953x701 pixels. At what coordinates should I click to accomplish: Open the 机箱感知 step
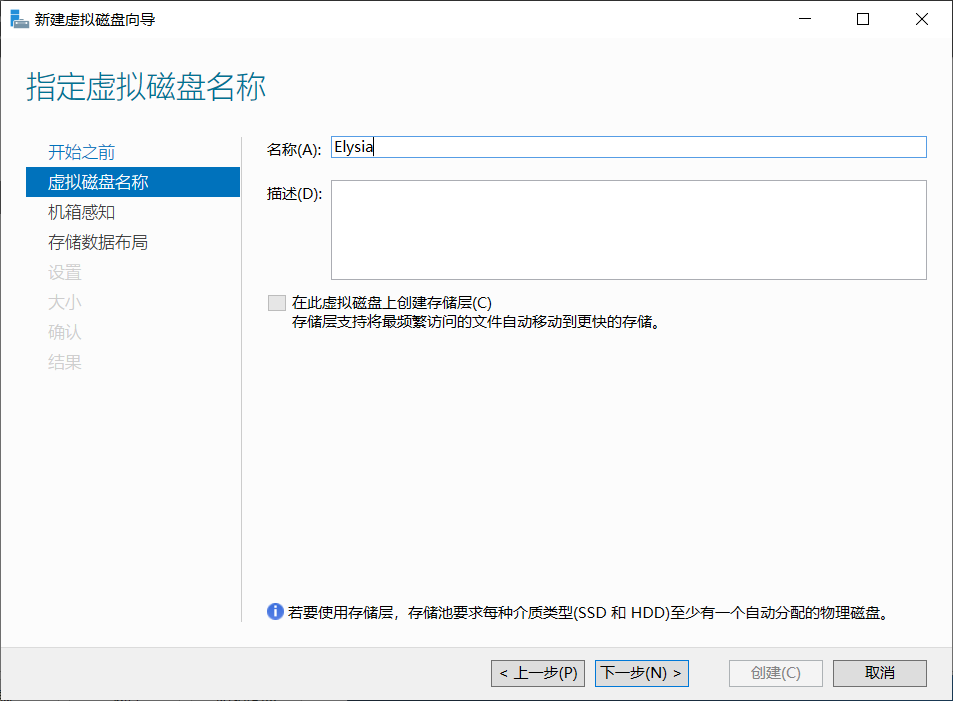(x=81, y=212)
